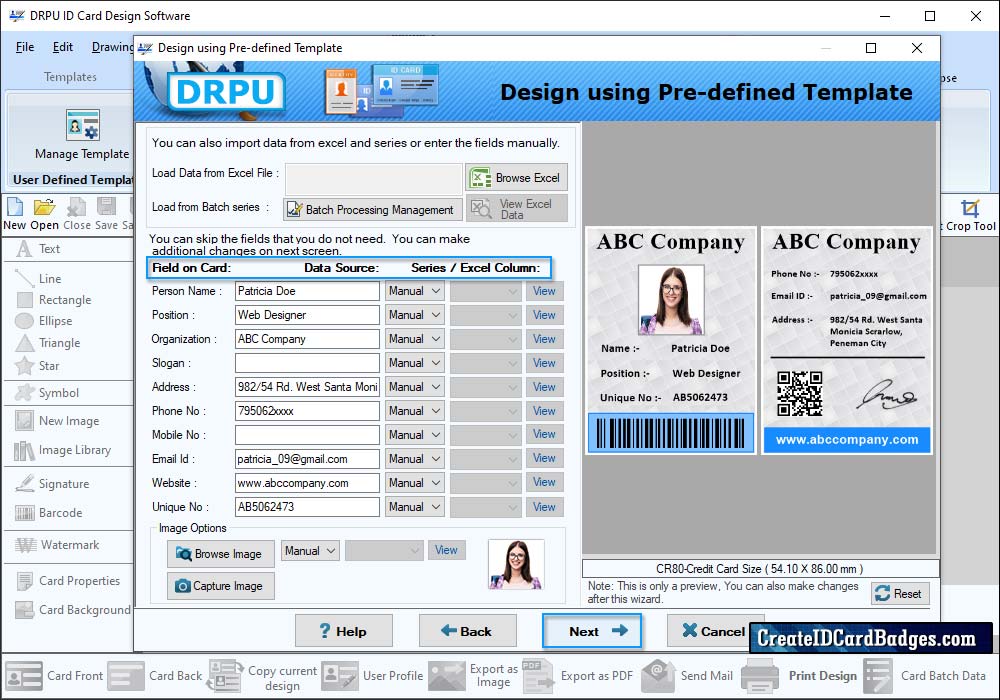Click Export as PDF
This screenshot has width=1000, height=700.
click(x=578, y=676)
